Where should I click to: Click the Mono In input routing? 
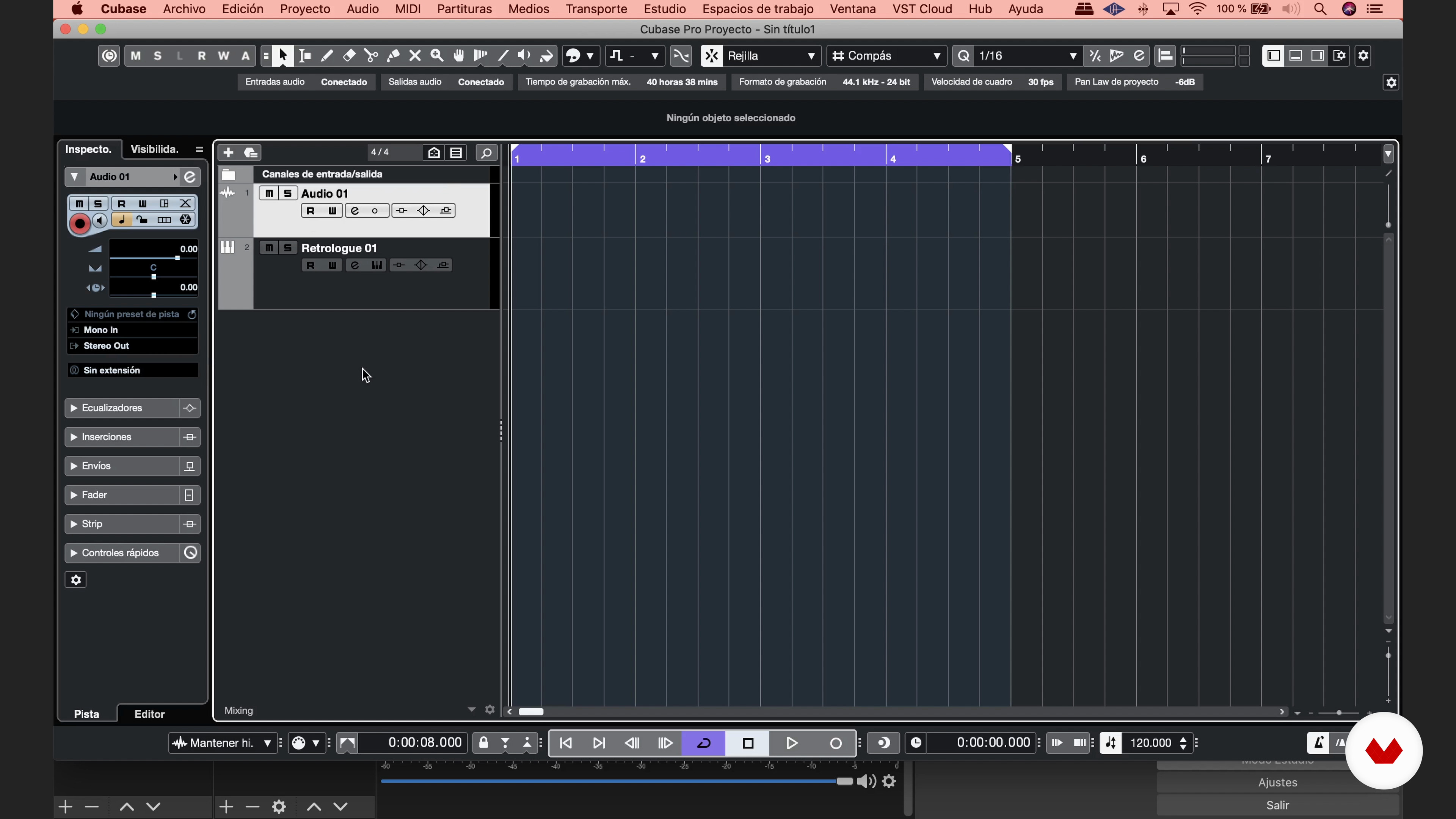[133, 330]
